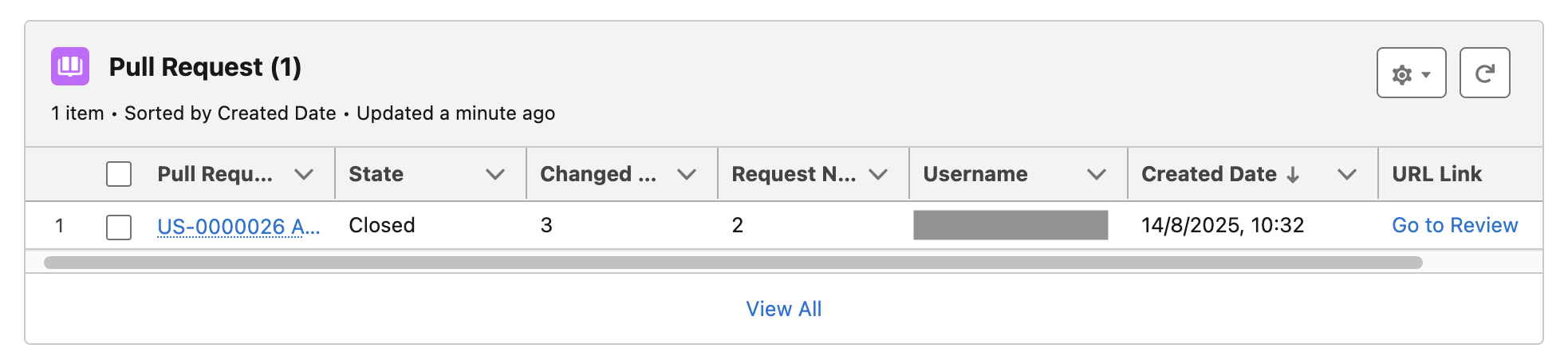Viewport: 1568px width, 364px height.
Task: Select the checkbox for row 1
Action: point(119,227)
